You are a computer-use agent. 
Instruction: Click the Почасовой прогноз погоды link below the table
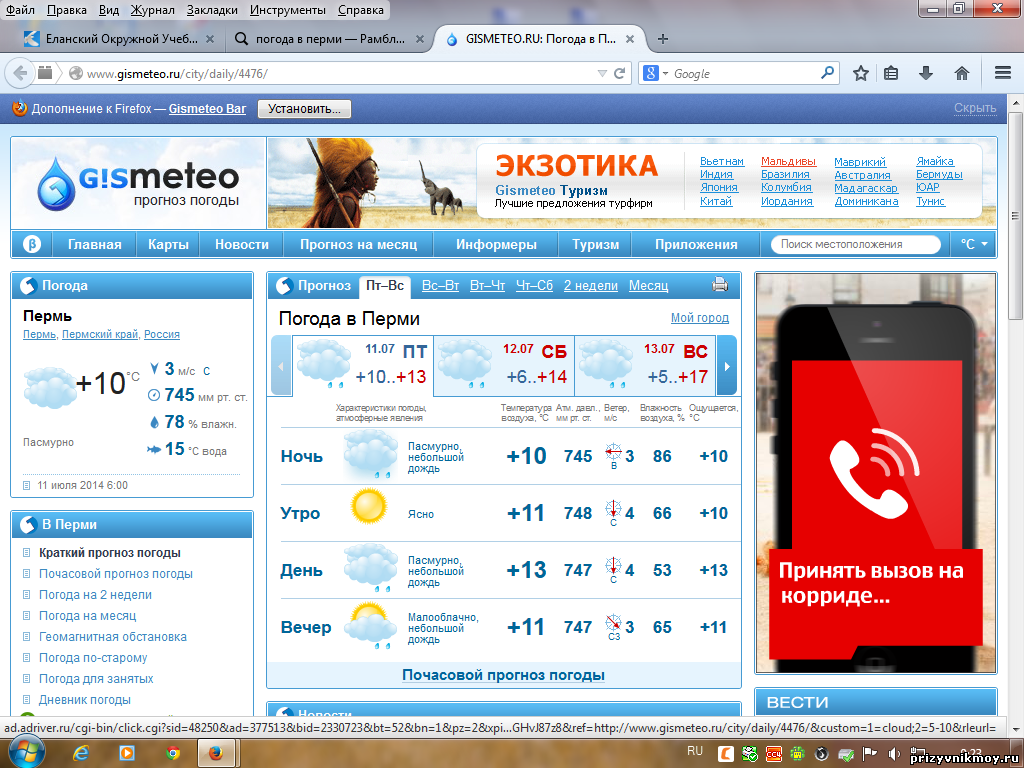tap(504, 675)
